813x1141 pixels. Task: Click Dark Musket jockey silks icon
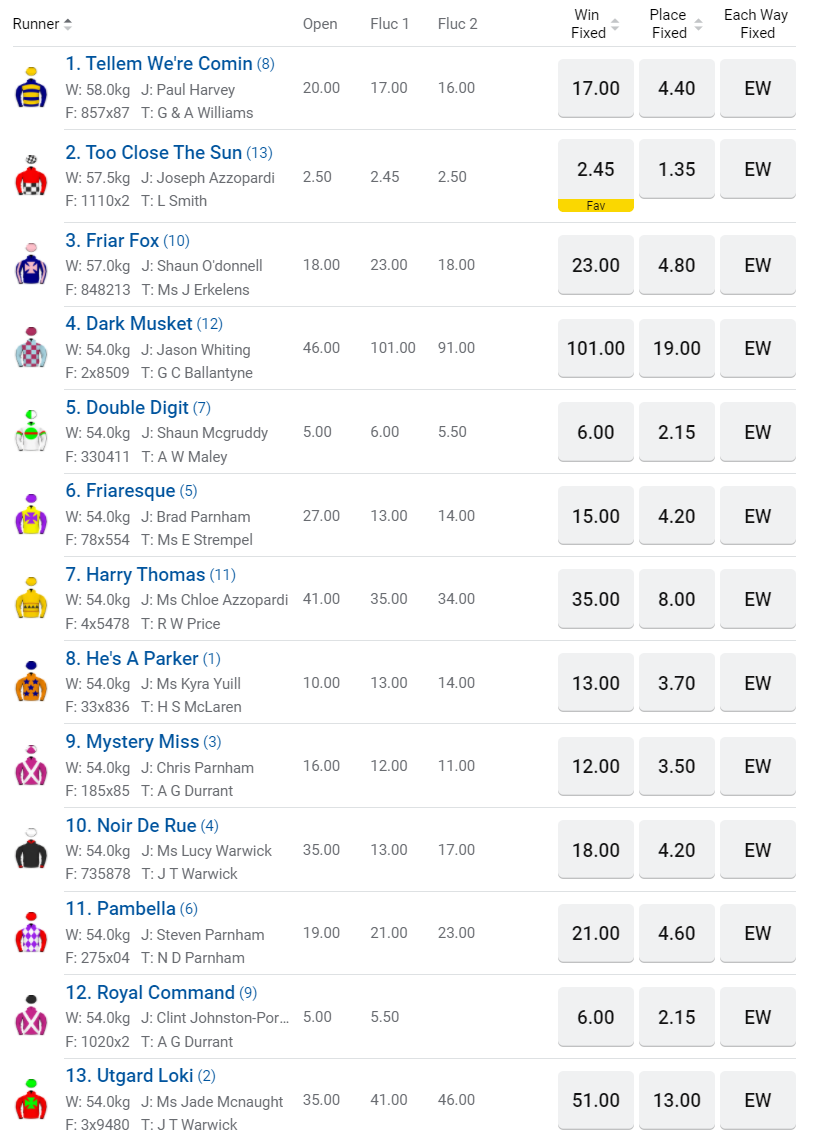point(31,348)
